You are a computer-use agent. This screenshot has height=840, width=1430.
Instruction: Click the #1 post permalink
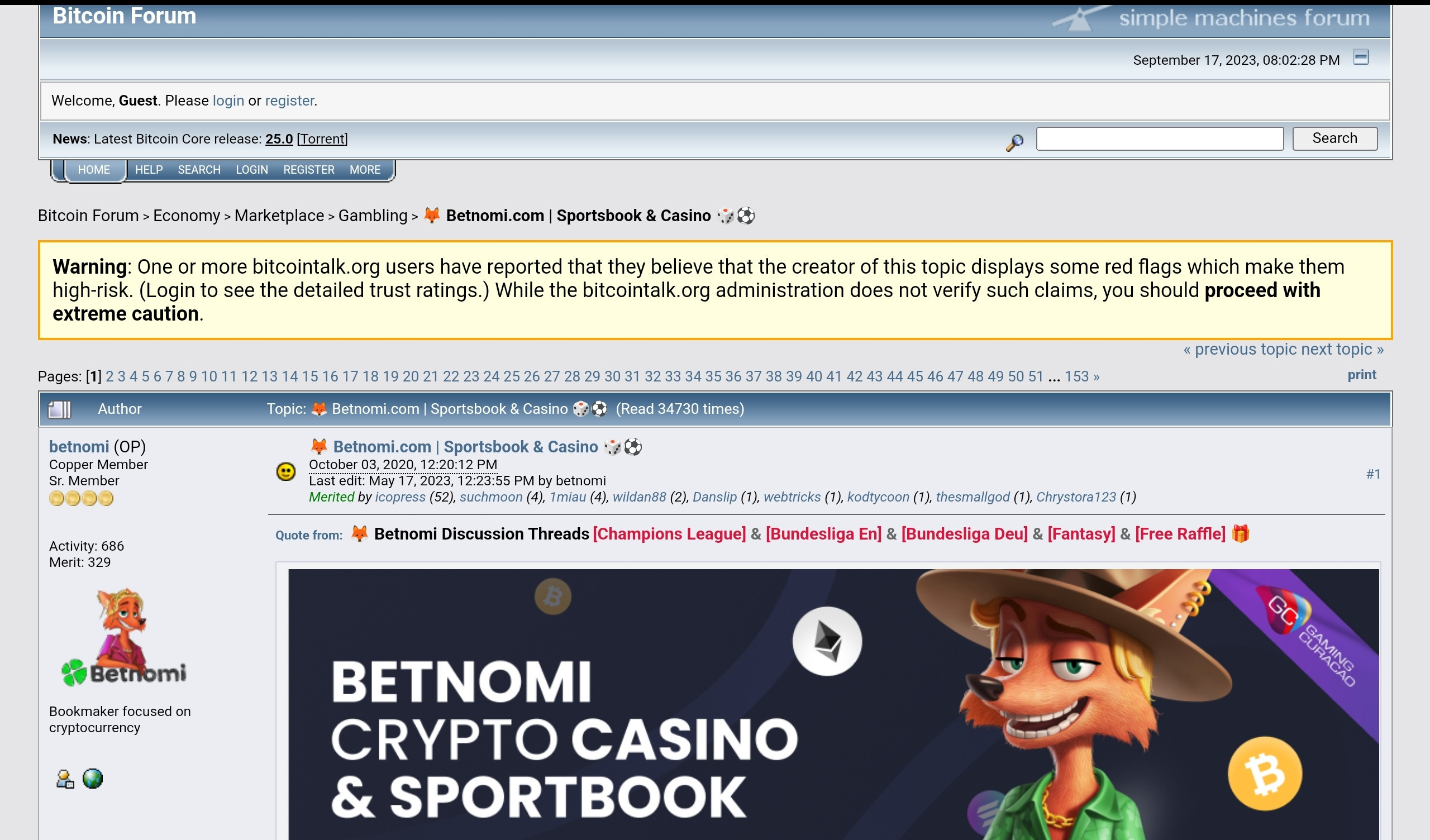[x=1373, y=474]
